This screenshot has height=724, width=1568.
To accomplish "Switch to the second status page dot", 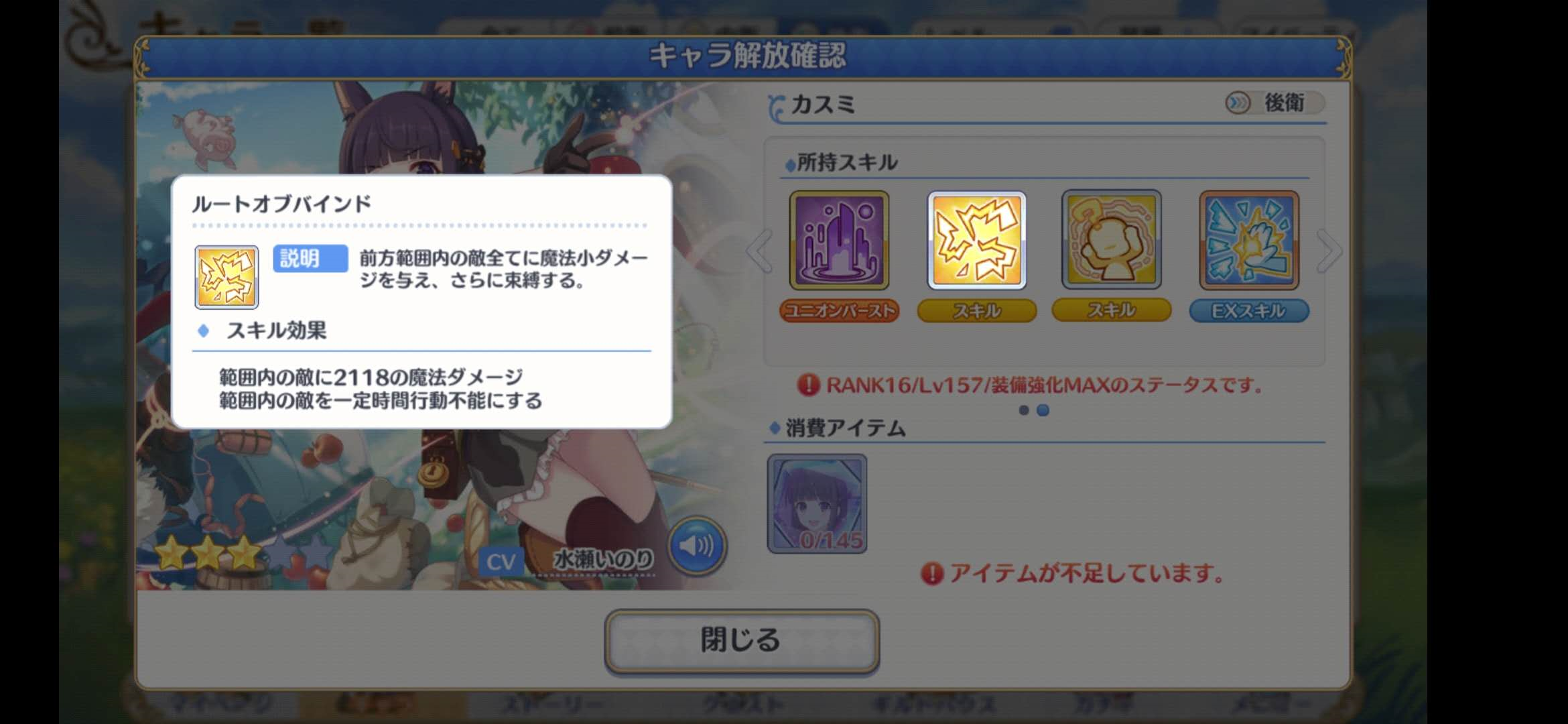I will pos(1043,410).
